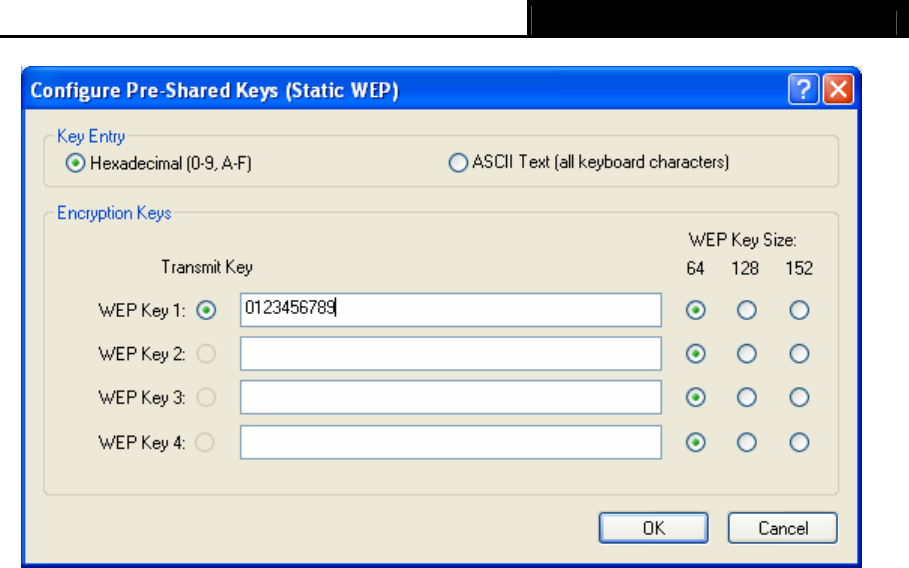Click the Key Entry group label

tap(91, 136)
